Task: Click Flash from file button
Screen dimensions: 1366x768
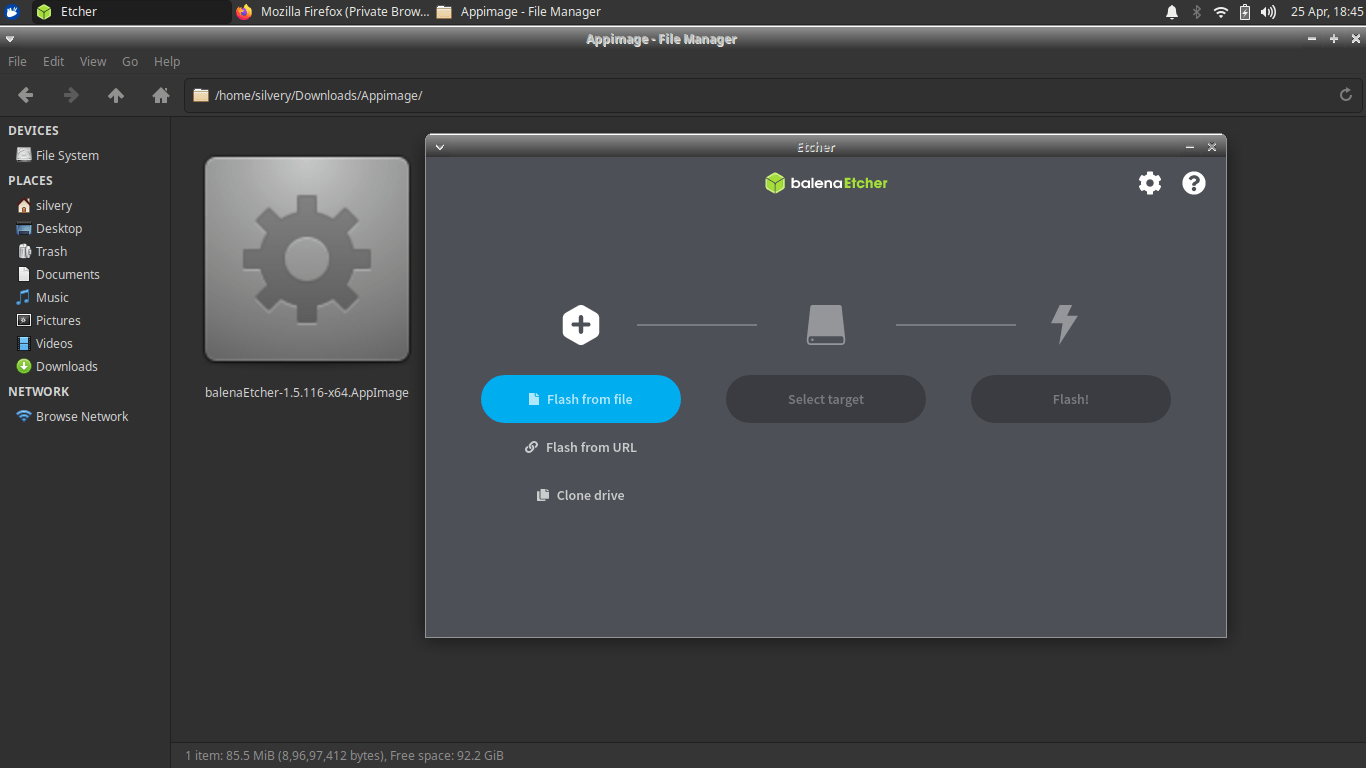Action: (581, 399)
